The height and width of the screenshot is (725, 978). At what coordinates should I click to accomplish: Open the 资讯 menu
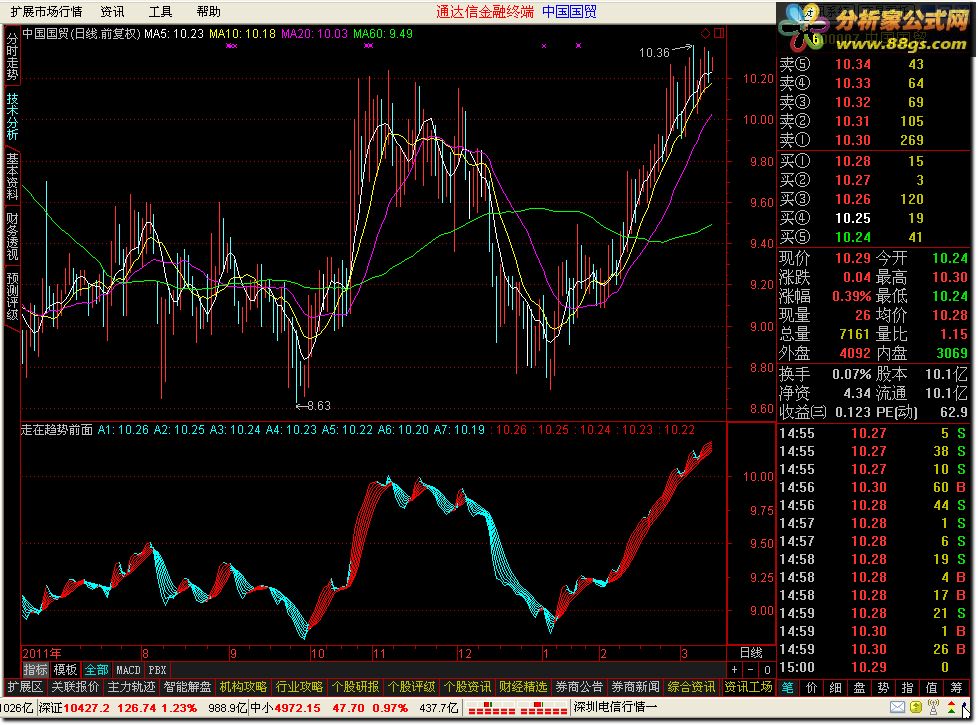tap(112, 11)
